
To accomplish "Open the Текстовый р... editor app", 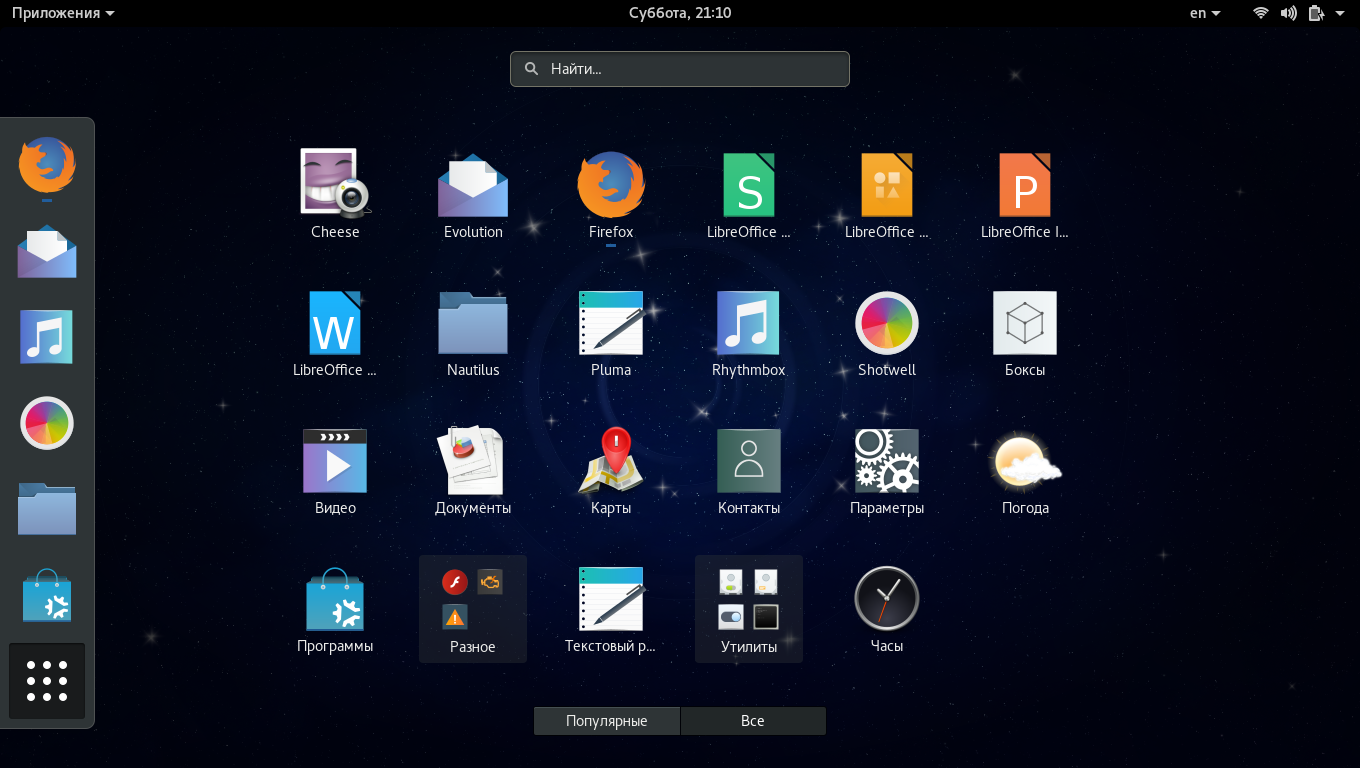I will [x=611, y=608].
